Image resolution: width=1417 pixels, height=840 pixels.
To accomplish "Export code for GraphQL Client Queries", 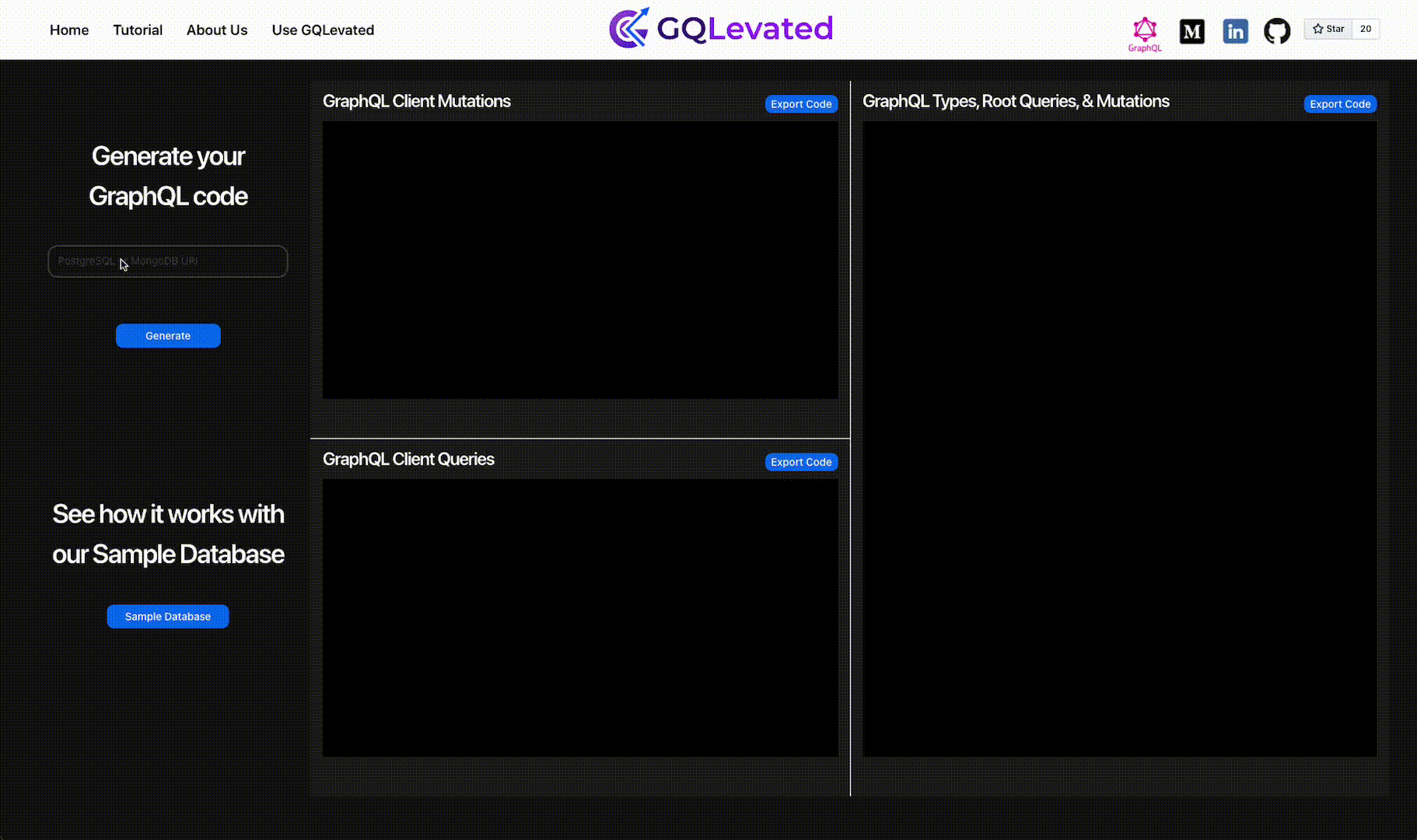I will coord(801,462).
